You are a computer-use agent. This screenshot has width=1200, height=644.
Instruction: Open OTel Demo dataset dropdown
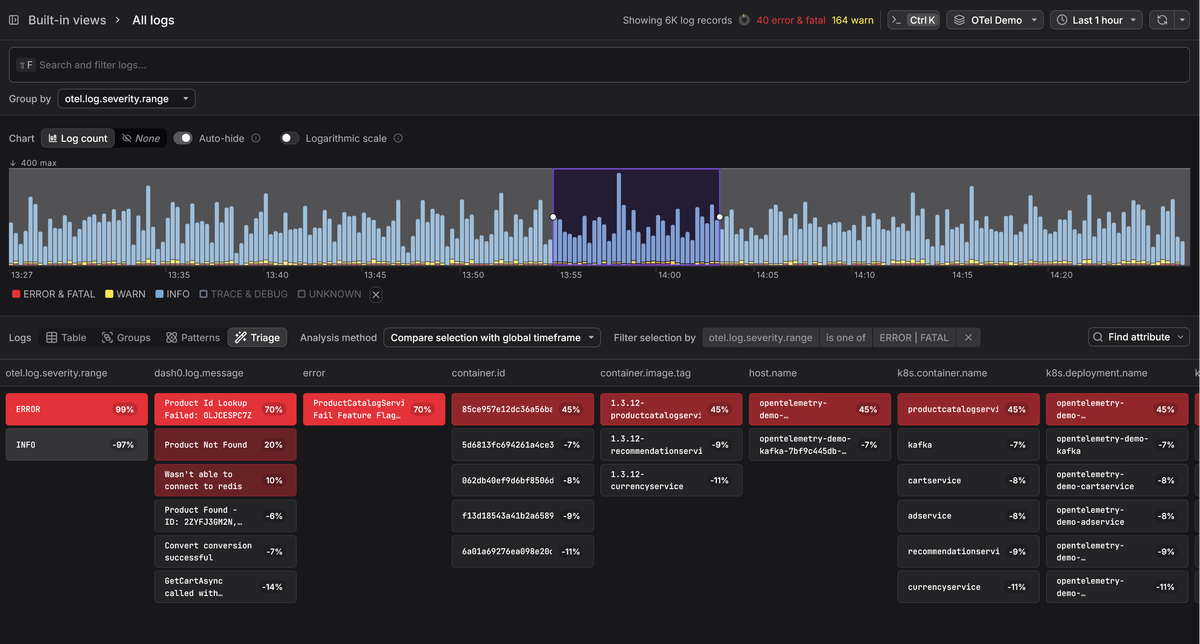tap(995, 20)
